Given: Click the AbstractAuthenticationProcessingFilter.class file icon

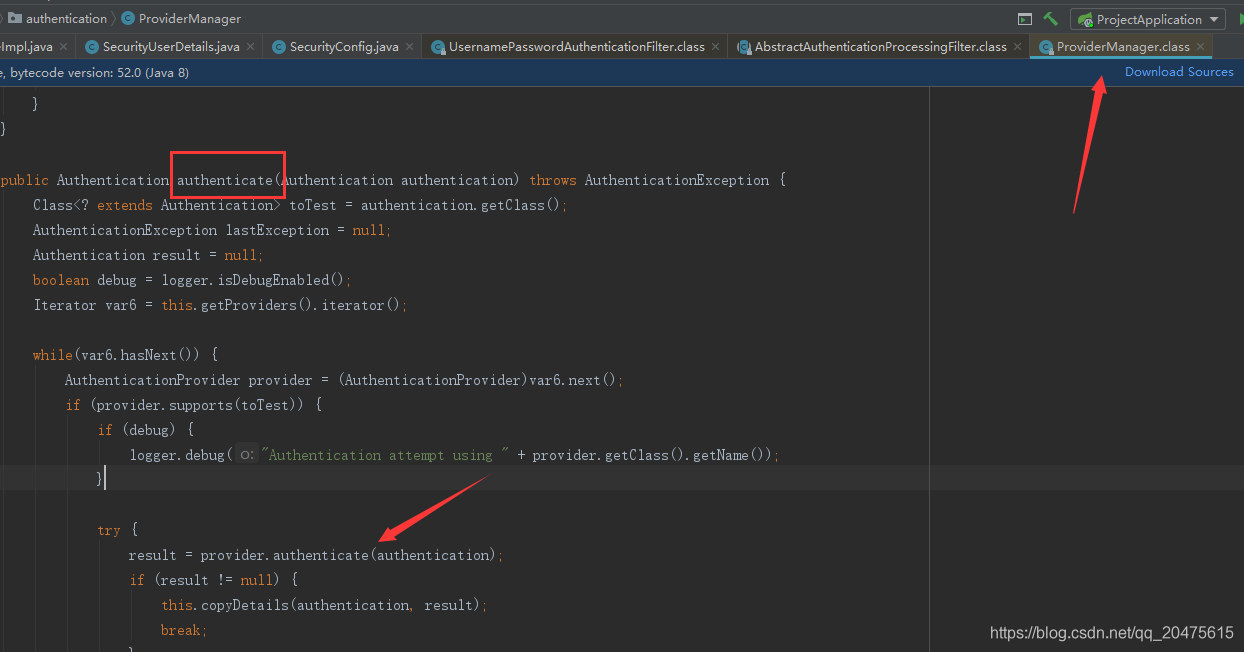Looking at the screenshot, I should coord(743,47).
